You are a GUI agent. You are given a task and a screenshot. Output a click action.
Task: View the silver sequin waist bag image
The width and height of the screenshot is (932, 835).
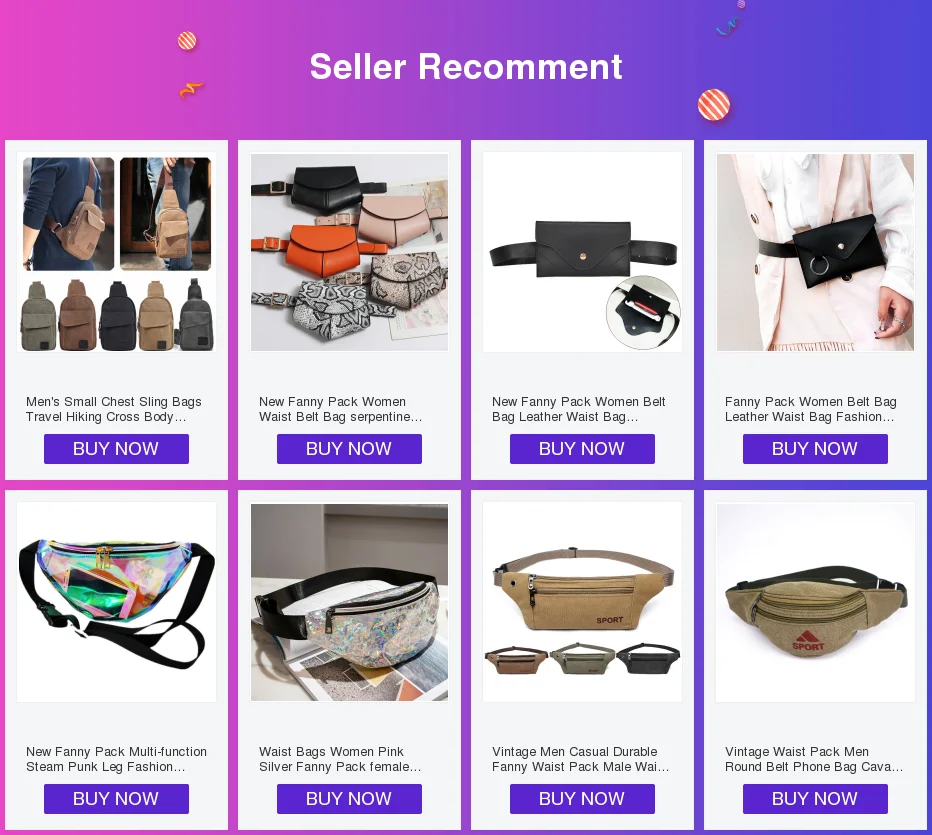pos(350,602)
